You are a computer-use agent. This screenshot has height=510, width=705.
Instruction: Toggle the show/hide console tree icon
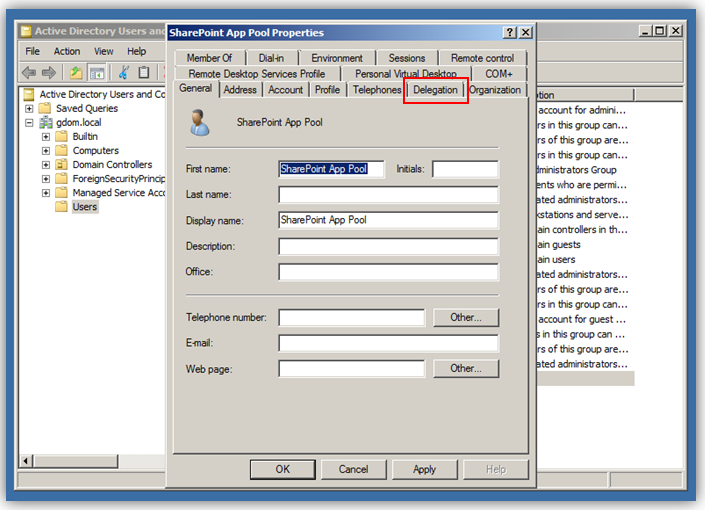pos(97,72)
